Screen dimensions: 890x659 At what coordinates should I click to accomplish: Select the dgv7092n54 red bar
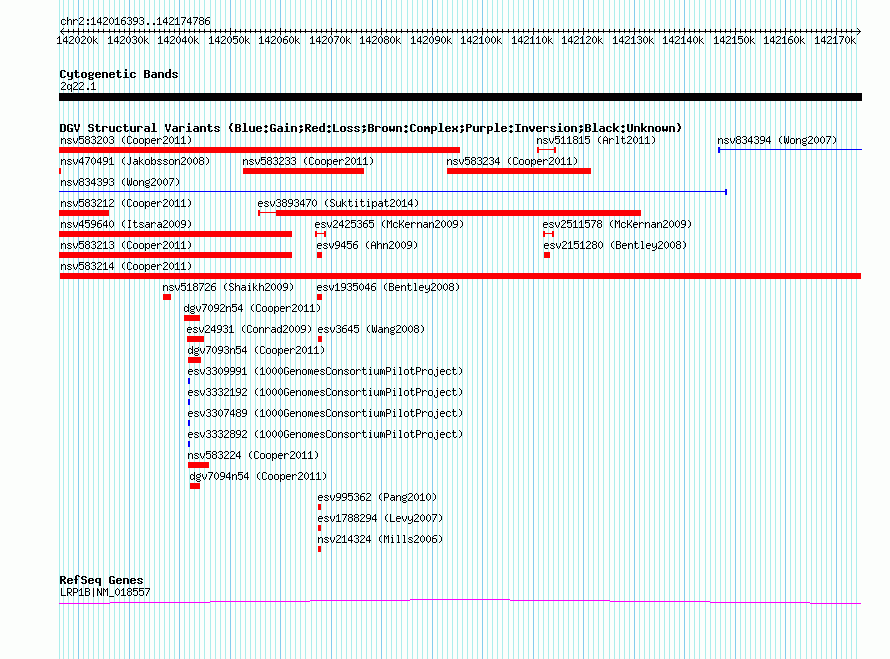[x=192, y=318]
